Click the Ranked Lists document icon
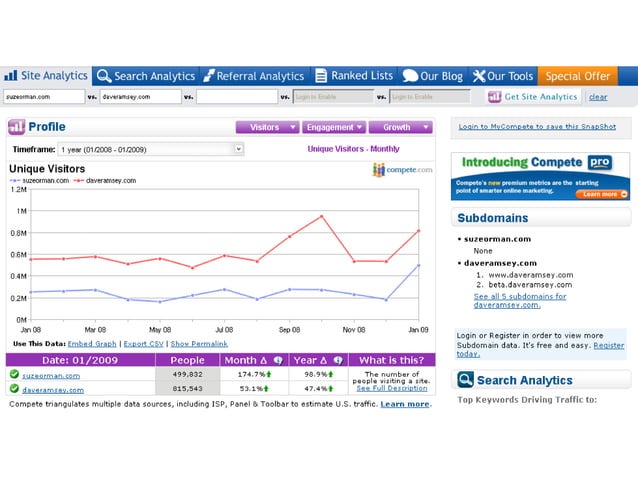The width and height of the screenshot is (638, 478). (x=321, y=76)
